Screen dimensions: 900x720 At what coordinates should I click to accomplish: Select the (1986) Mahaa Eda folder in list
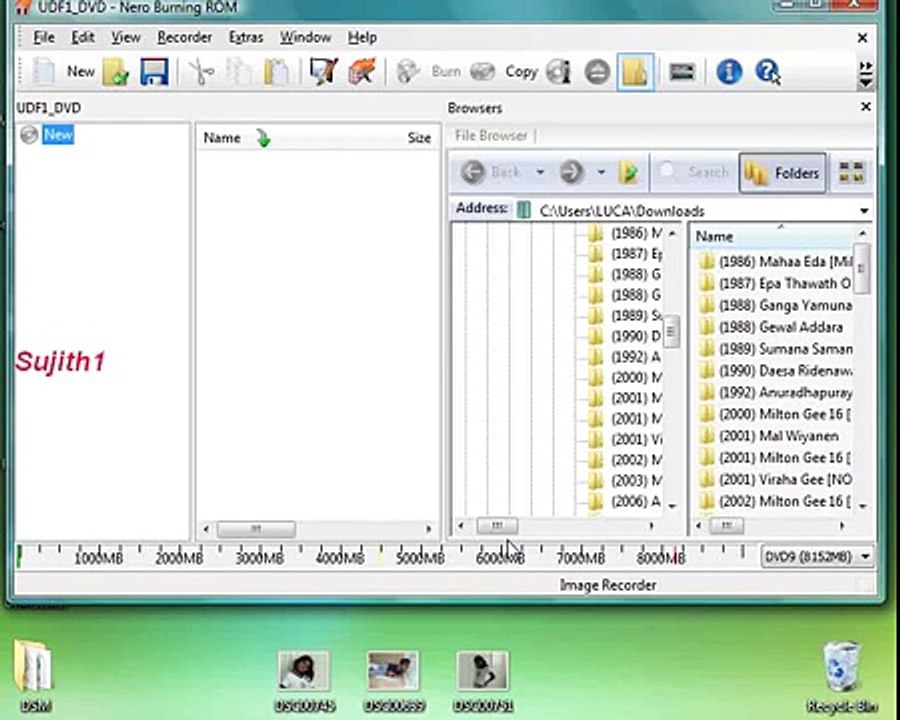tap(775, 262)
